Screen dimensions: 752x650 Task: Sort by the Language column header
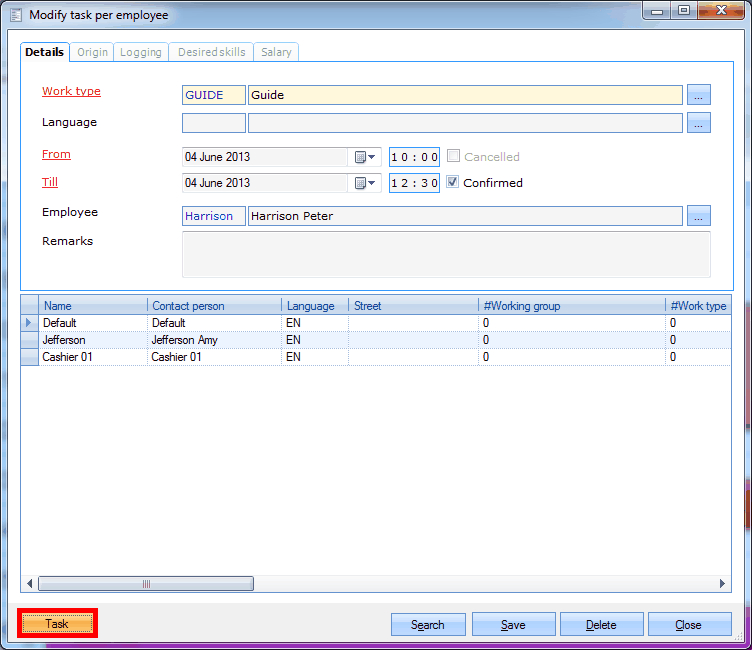(x=315, y=306)
